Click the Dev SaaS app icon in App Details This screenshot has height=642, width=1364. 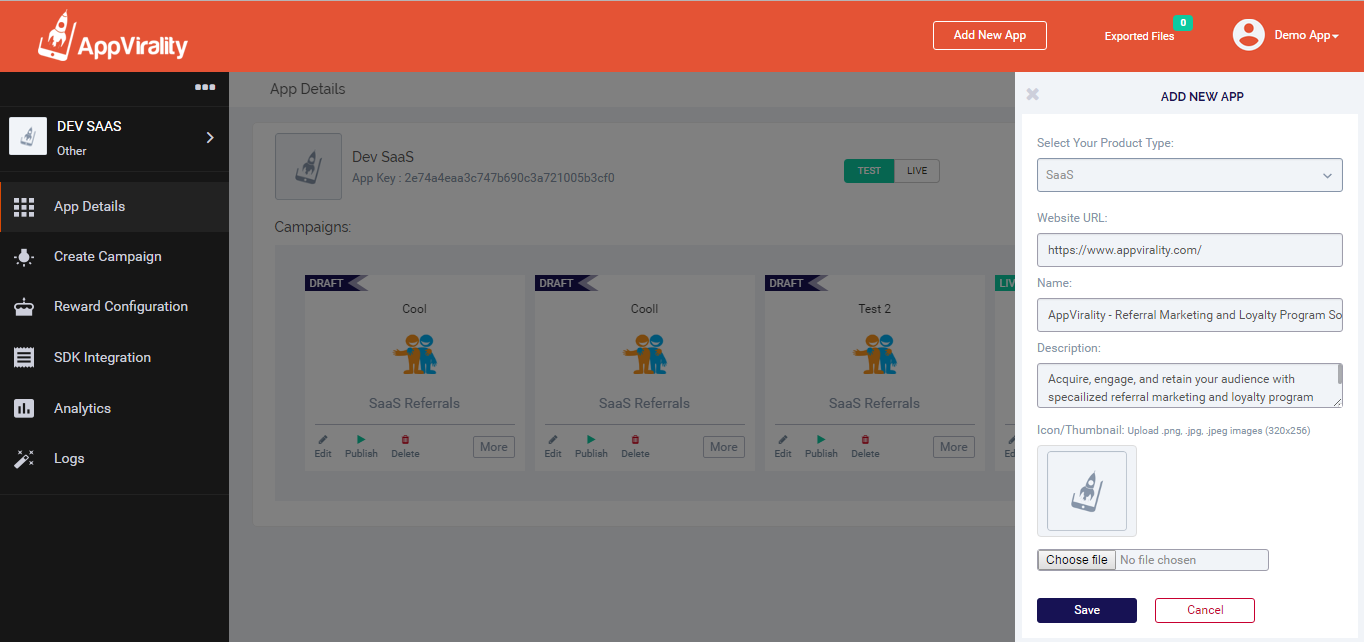pyautogui.click(x=308, y=167)
